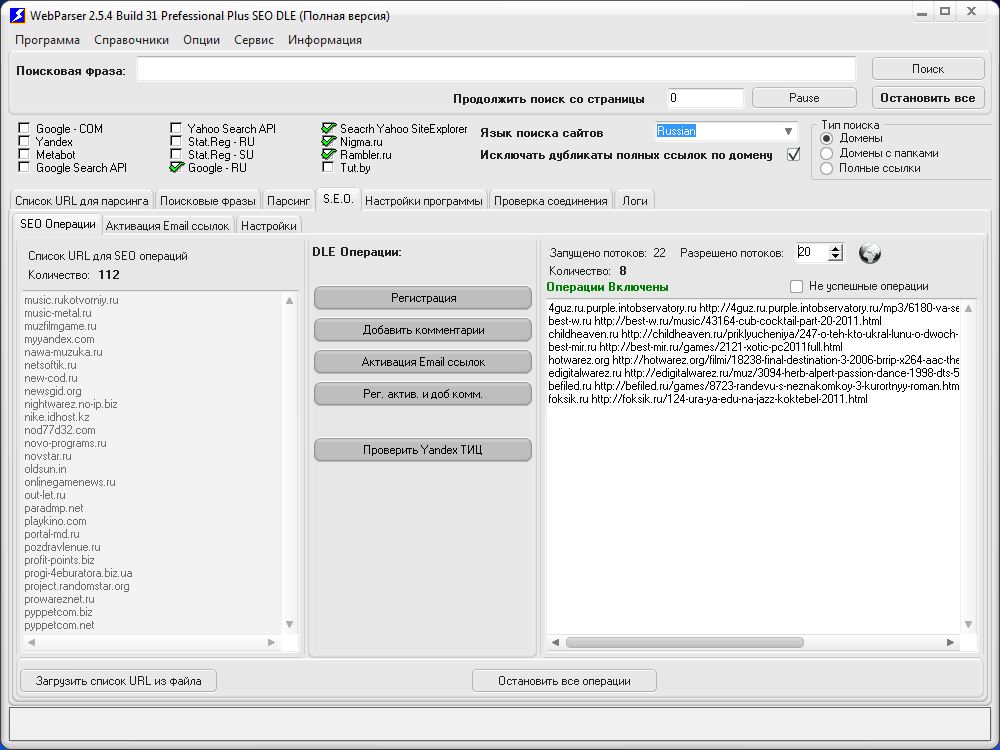Uncheck Seacrh Yahoo SiteExplorer checkbox
The width and height of the screenshot is (1000, 750).
pos(328,128)
